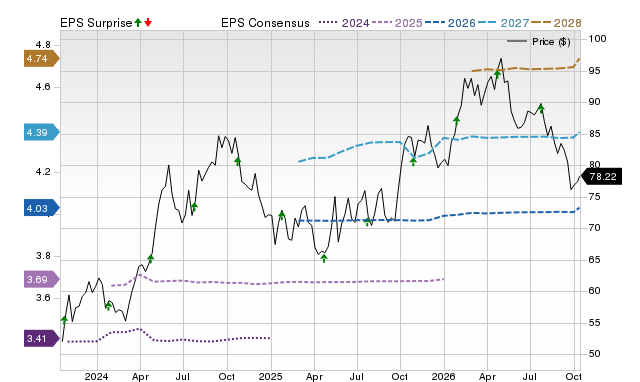Select the green surprise arrow after July 2026 near $89

[x=541, y=108]
